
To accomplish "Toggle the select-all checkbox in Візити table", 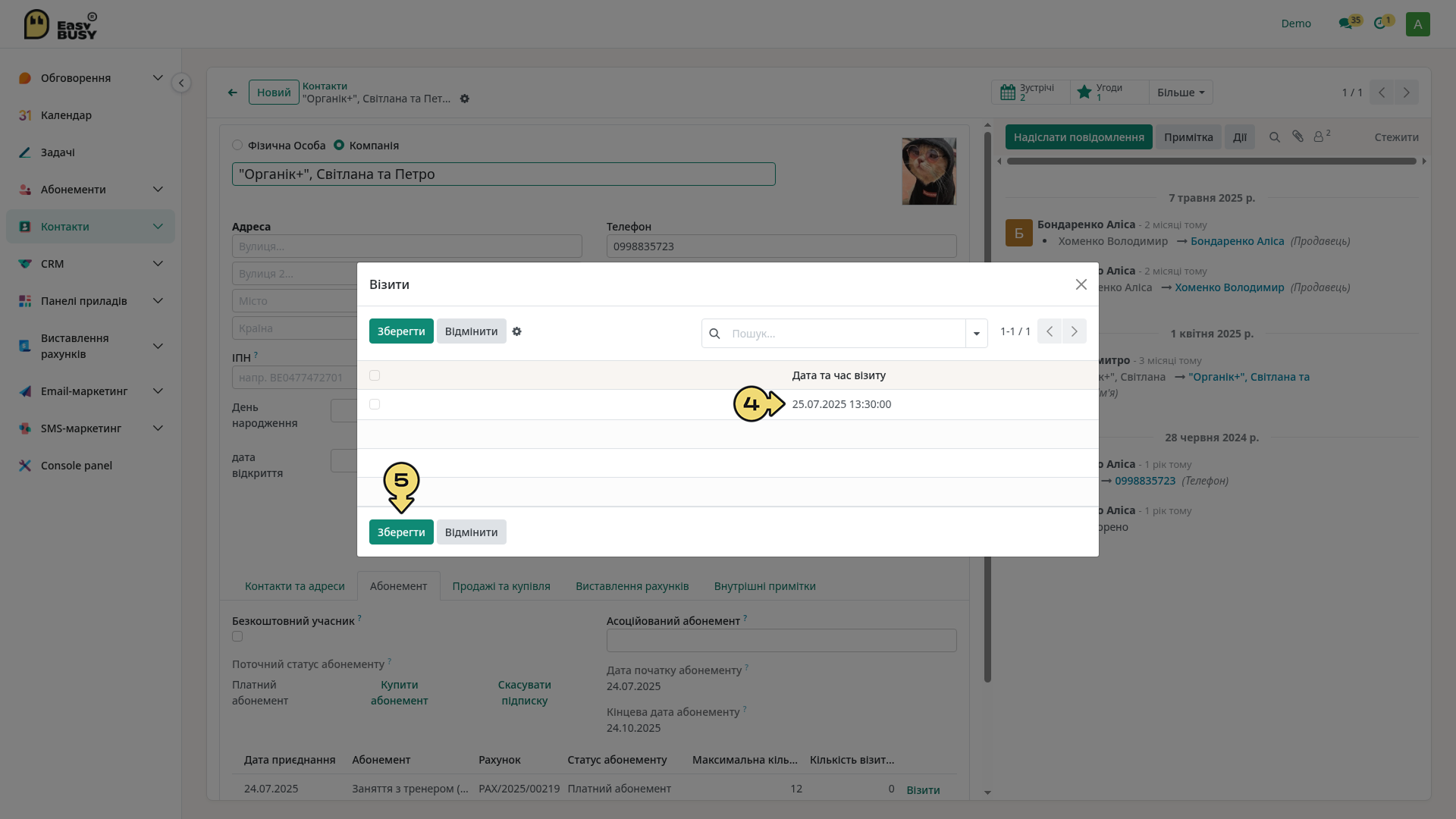I will click(375, 375).
